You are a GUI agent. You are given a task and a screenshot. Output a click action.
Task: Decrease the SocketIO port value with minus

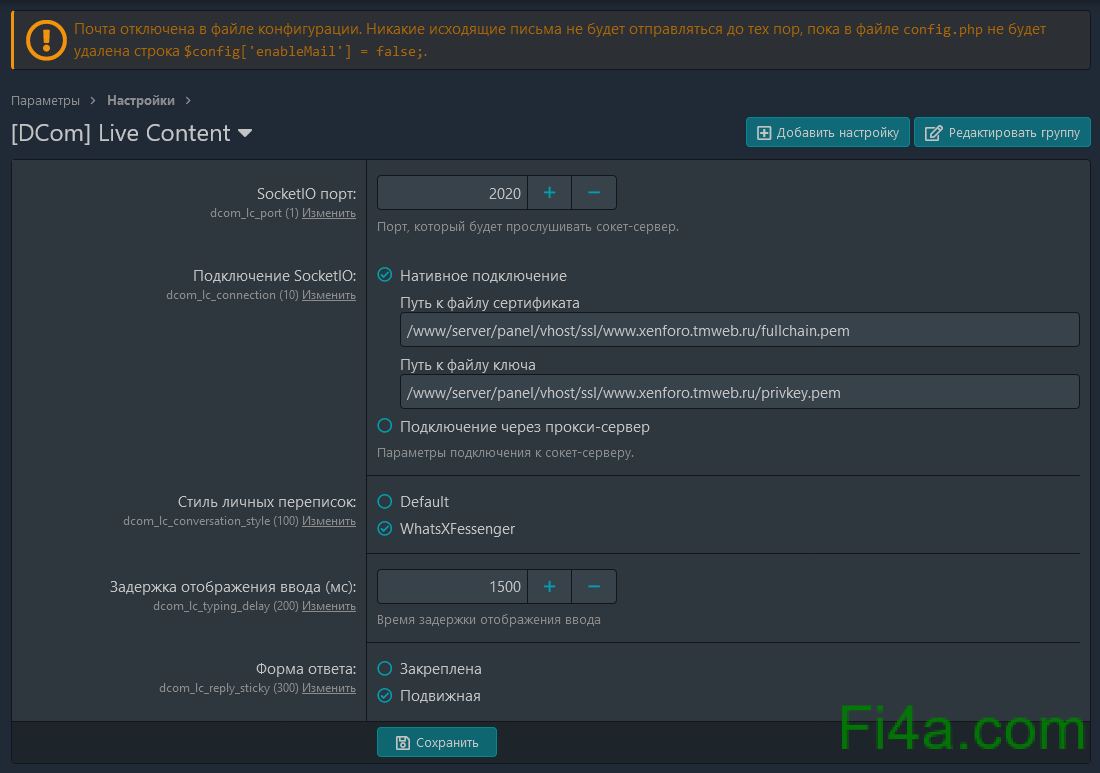click(x=594, y=193)
